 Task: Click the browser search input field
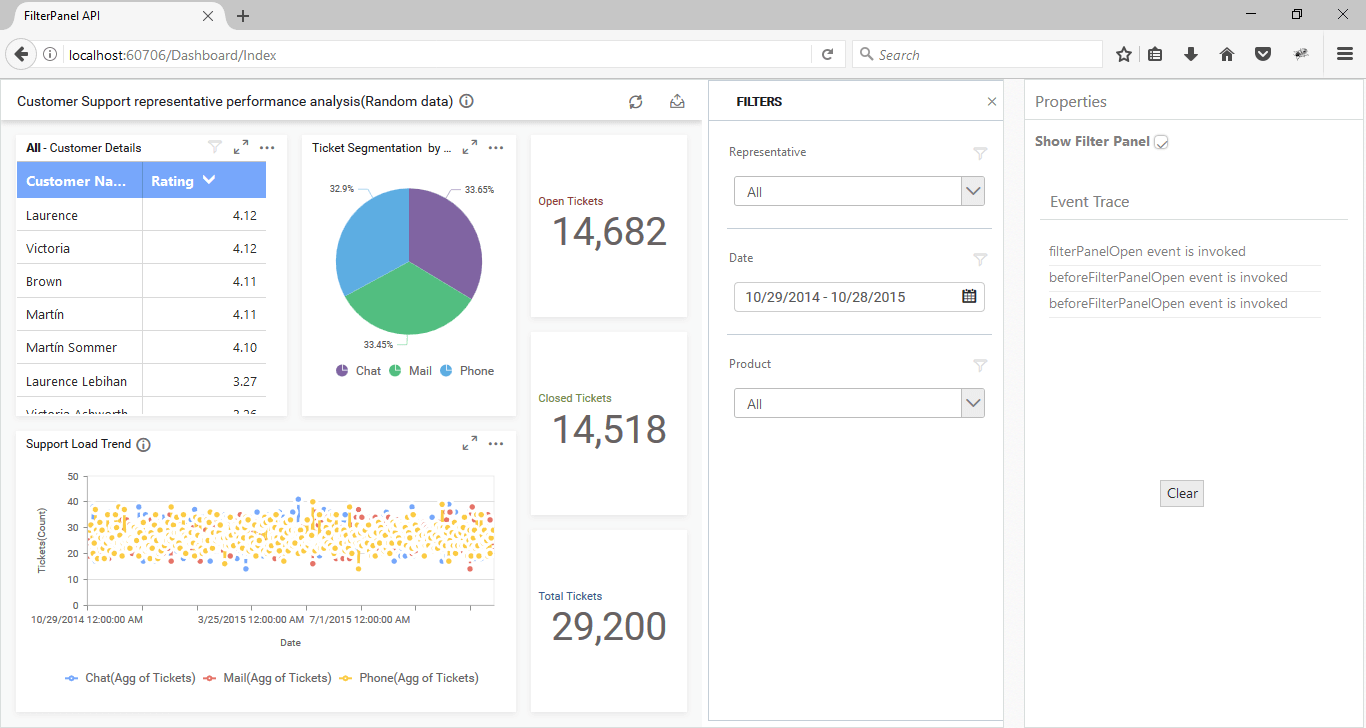[x=985, y=55]
